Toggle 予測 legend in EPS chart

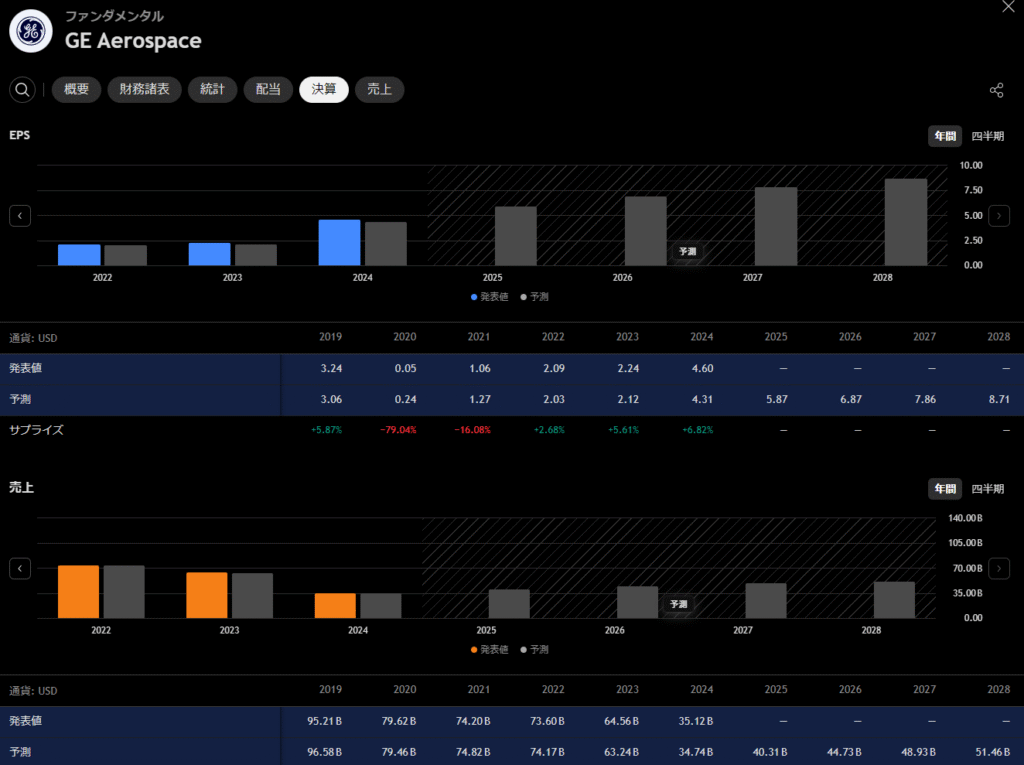click(534, 297)
